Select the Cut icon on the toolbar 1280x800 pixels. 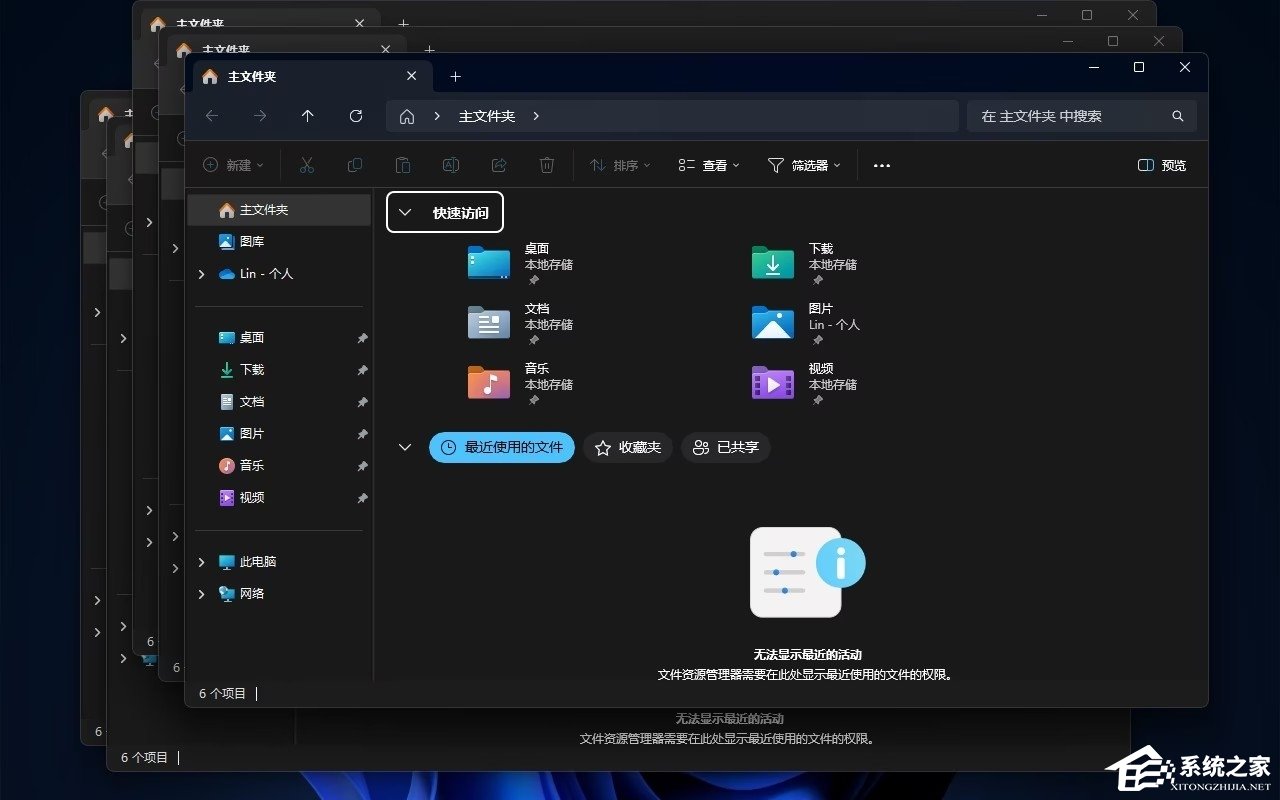pos(307,165)
